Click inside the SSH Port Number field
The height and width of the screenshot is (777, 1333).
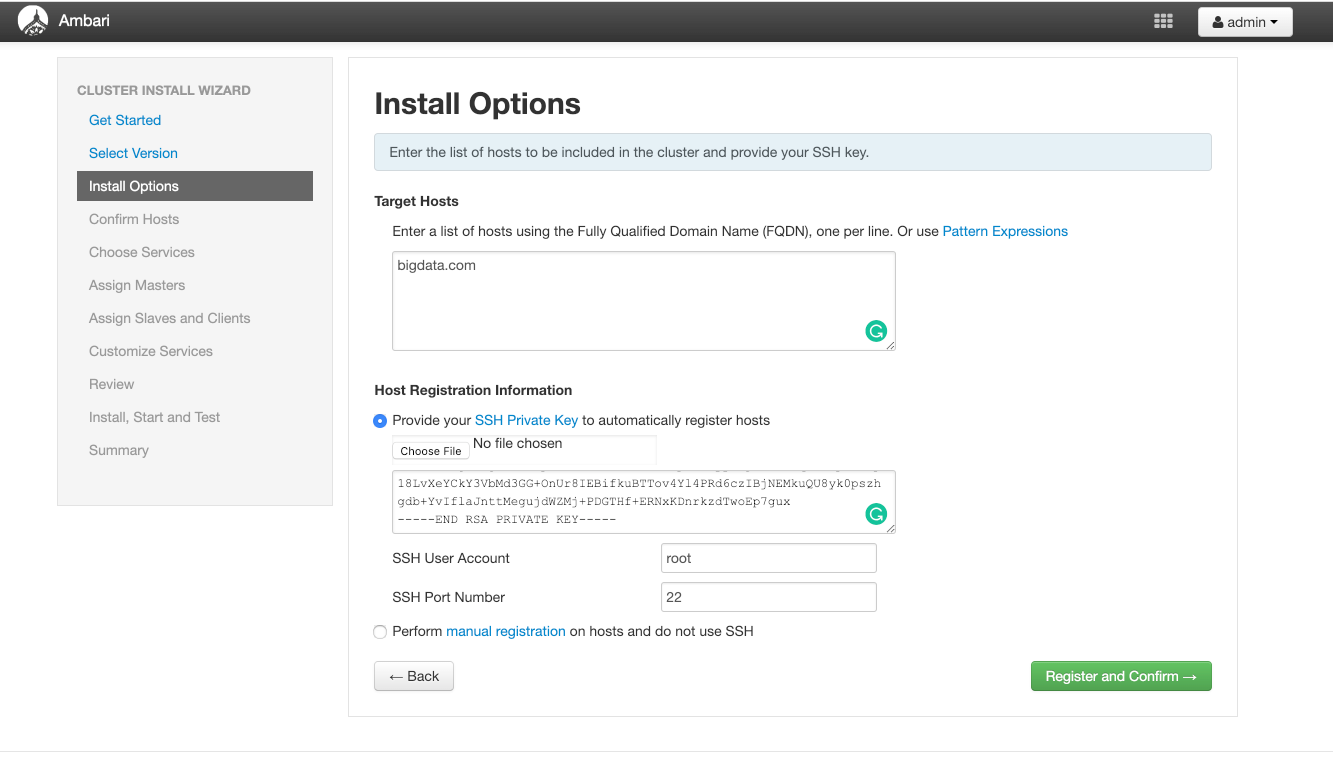click(768, 596)
